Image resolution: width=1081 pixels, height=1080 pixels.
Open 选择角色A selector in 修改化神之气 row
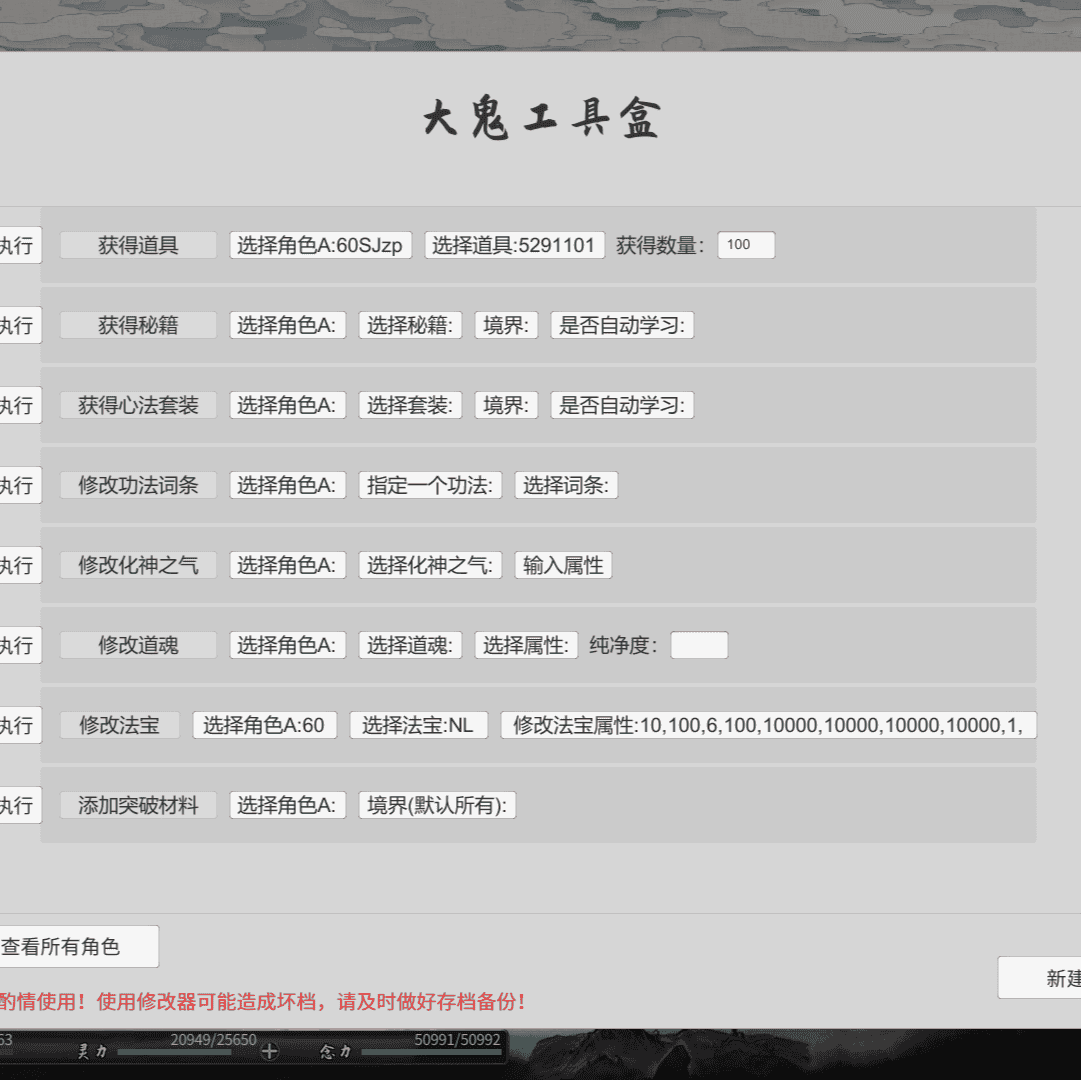point(287,564)
